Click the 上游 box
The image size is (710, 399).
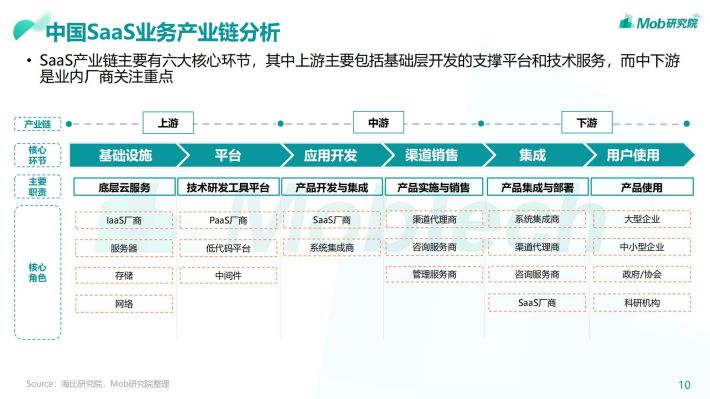tap(168, 123)
